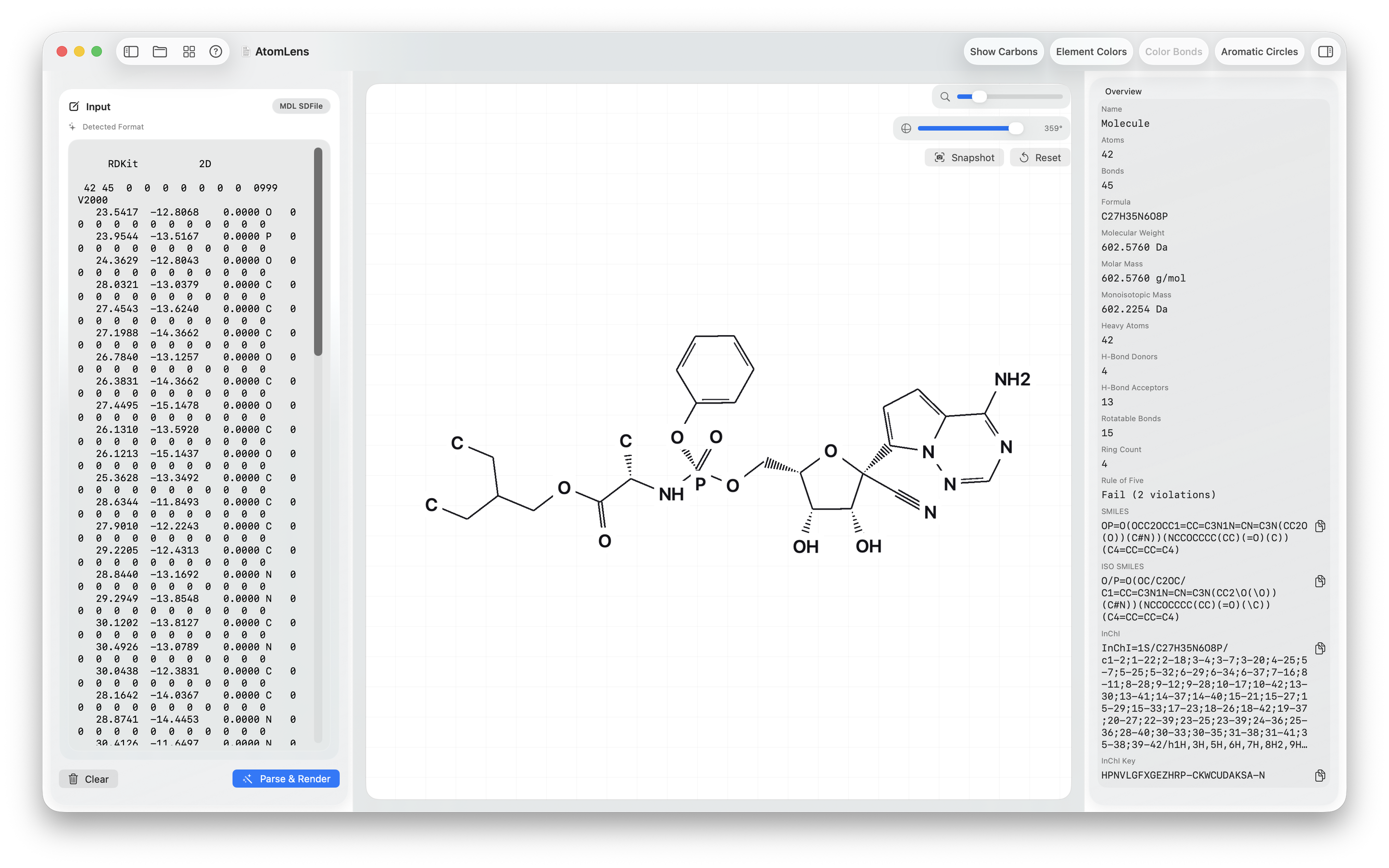Copy the InChI Key value

click(x=1320, y=775)
